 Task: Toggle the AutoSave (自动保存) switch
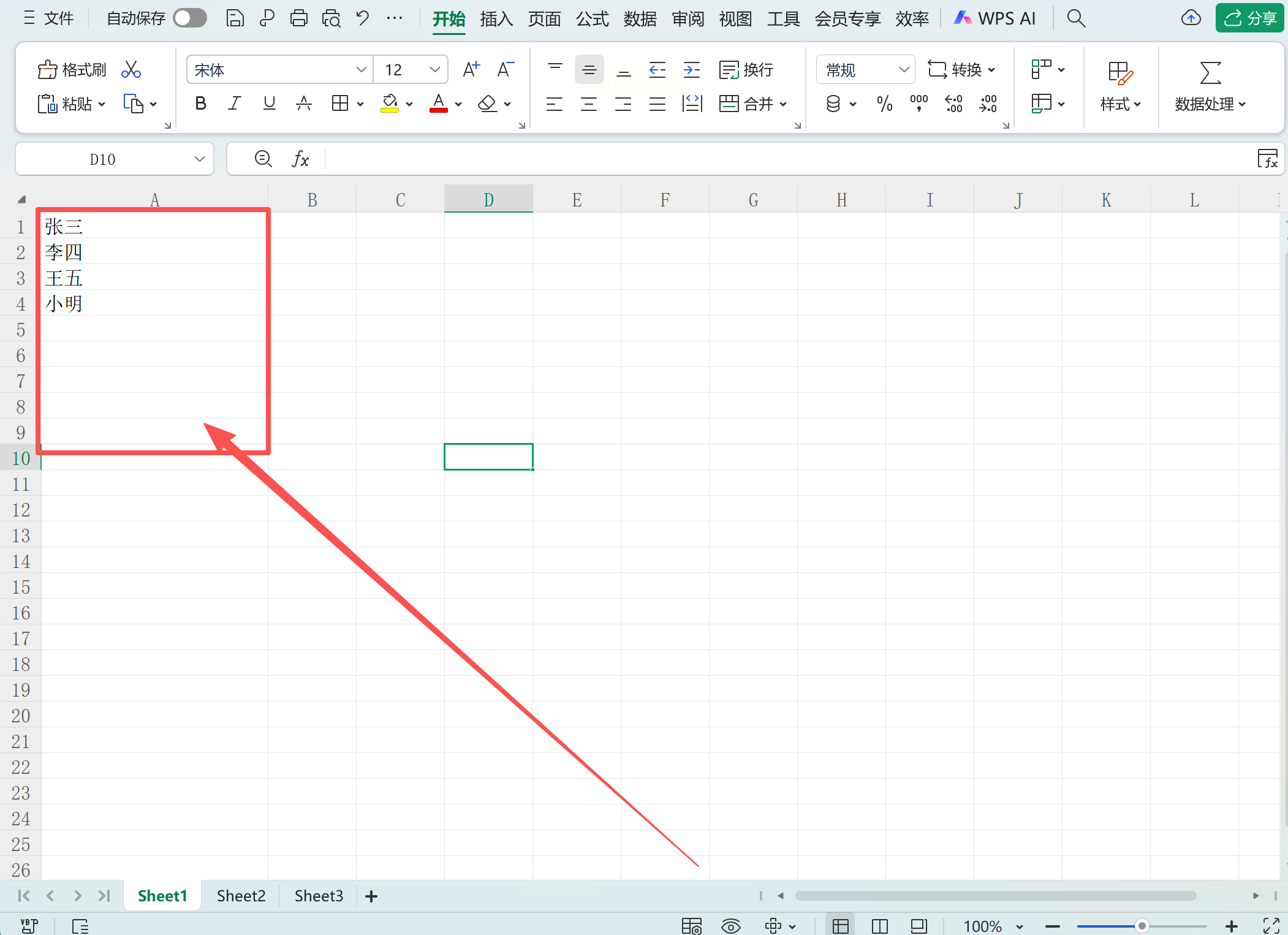(x=189, y=18)
